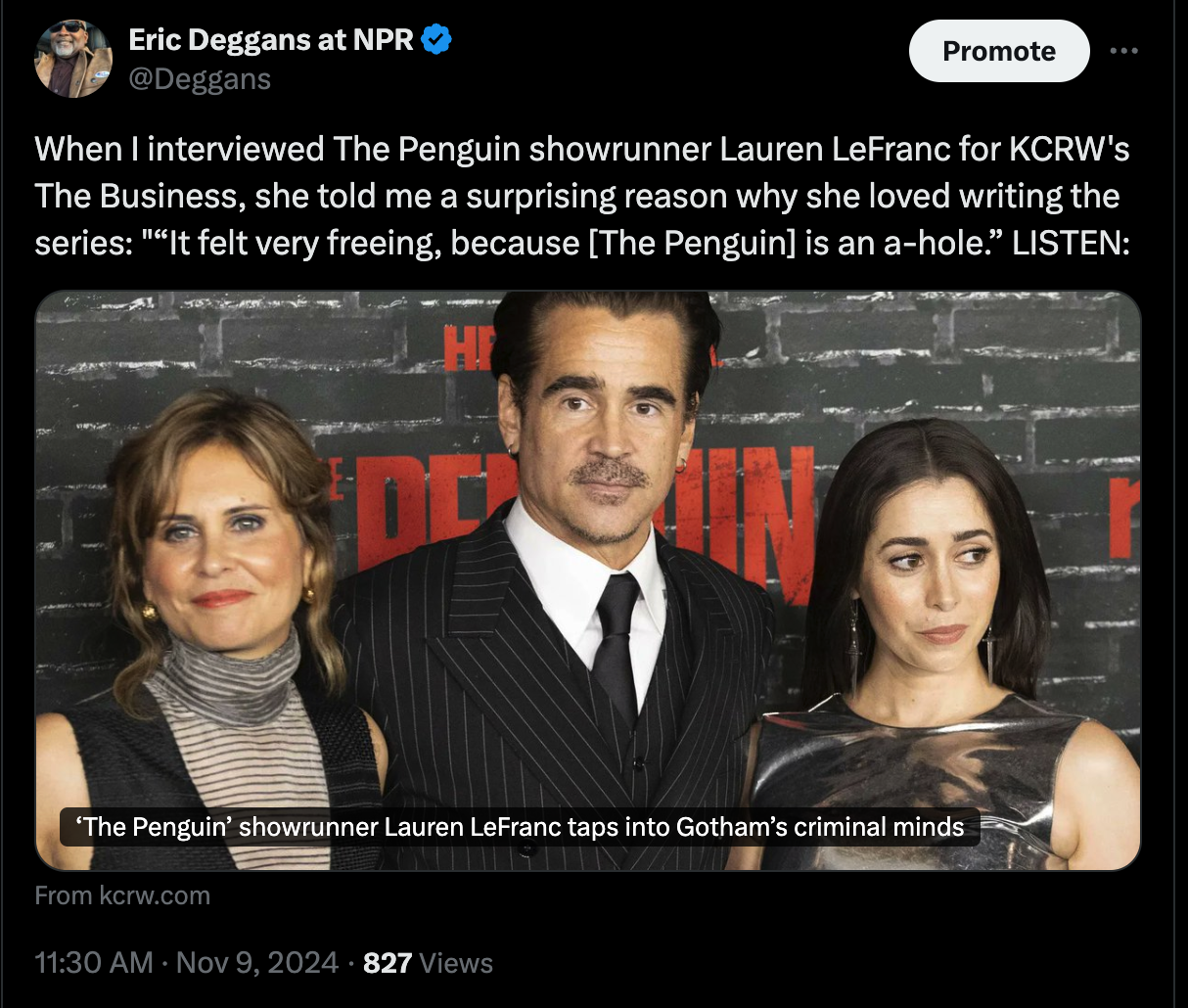The width and height of the screenshot is (1188, 1008).
Task: Click the Nov 9, 2024 date
Action: (257, 963)
